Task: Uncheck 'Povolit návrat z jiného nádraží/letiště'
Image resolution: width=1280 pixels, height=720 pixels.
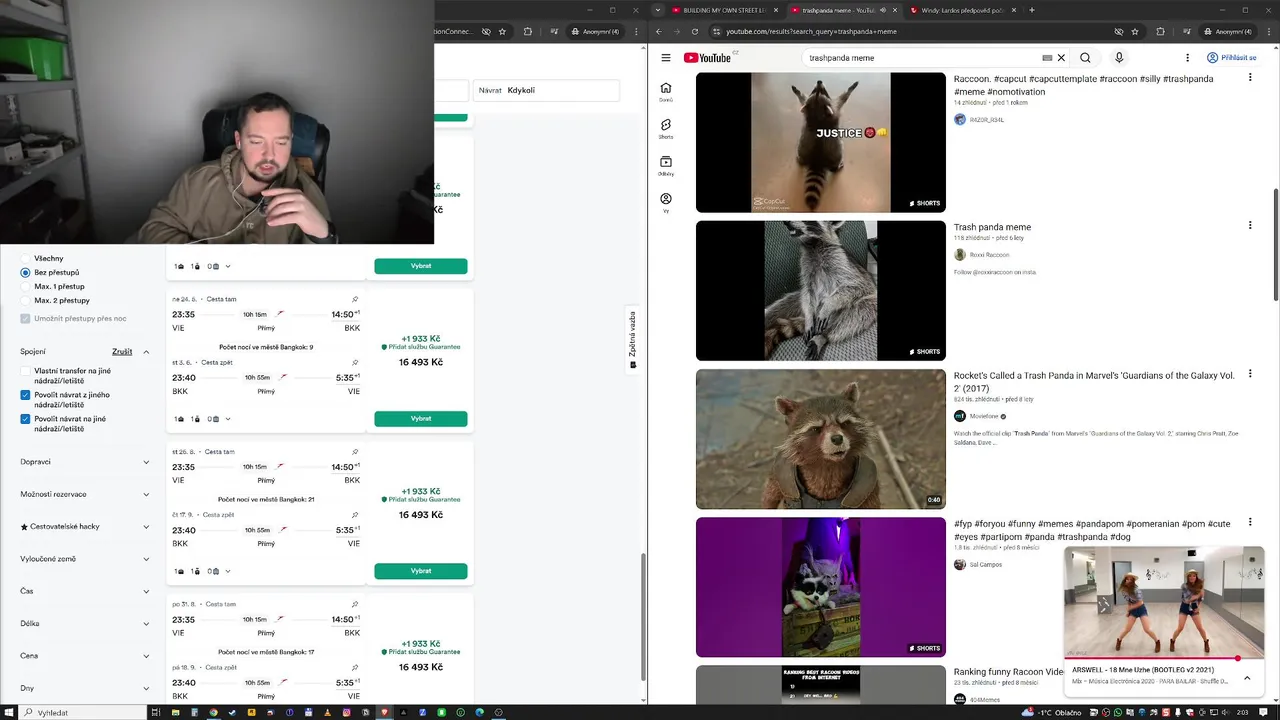Action: tap(25, 395)
